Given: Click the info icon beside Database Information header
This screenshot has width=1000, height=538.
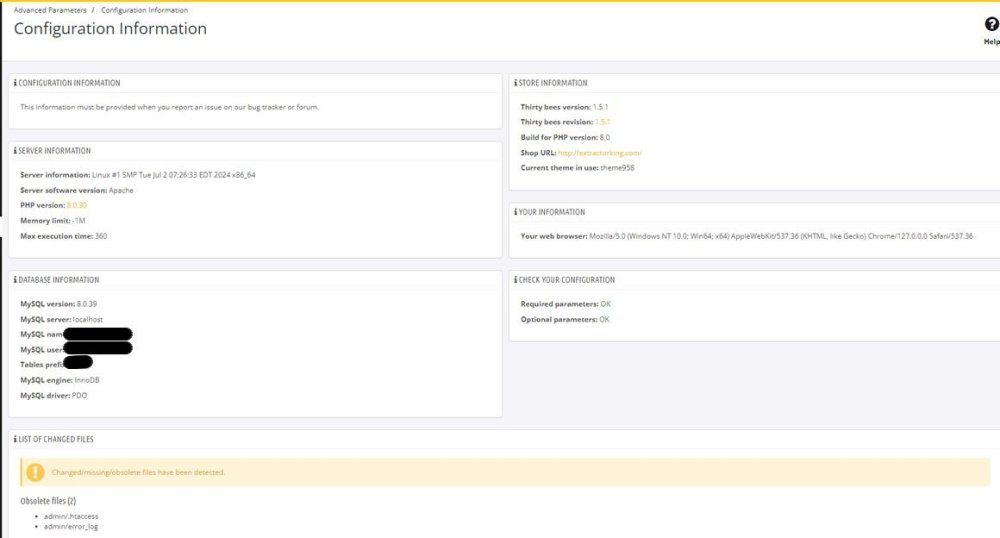Looking at the screenshot, I should tap(15, 280).
